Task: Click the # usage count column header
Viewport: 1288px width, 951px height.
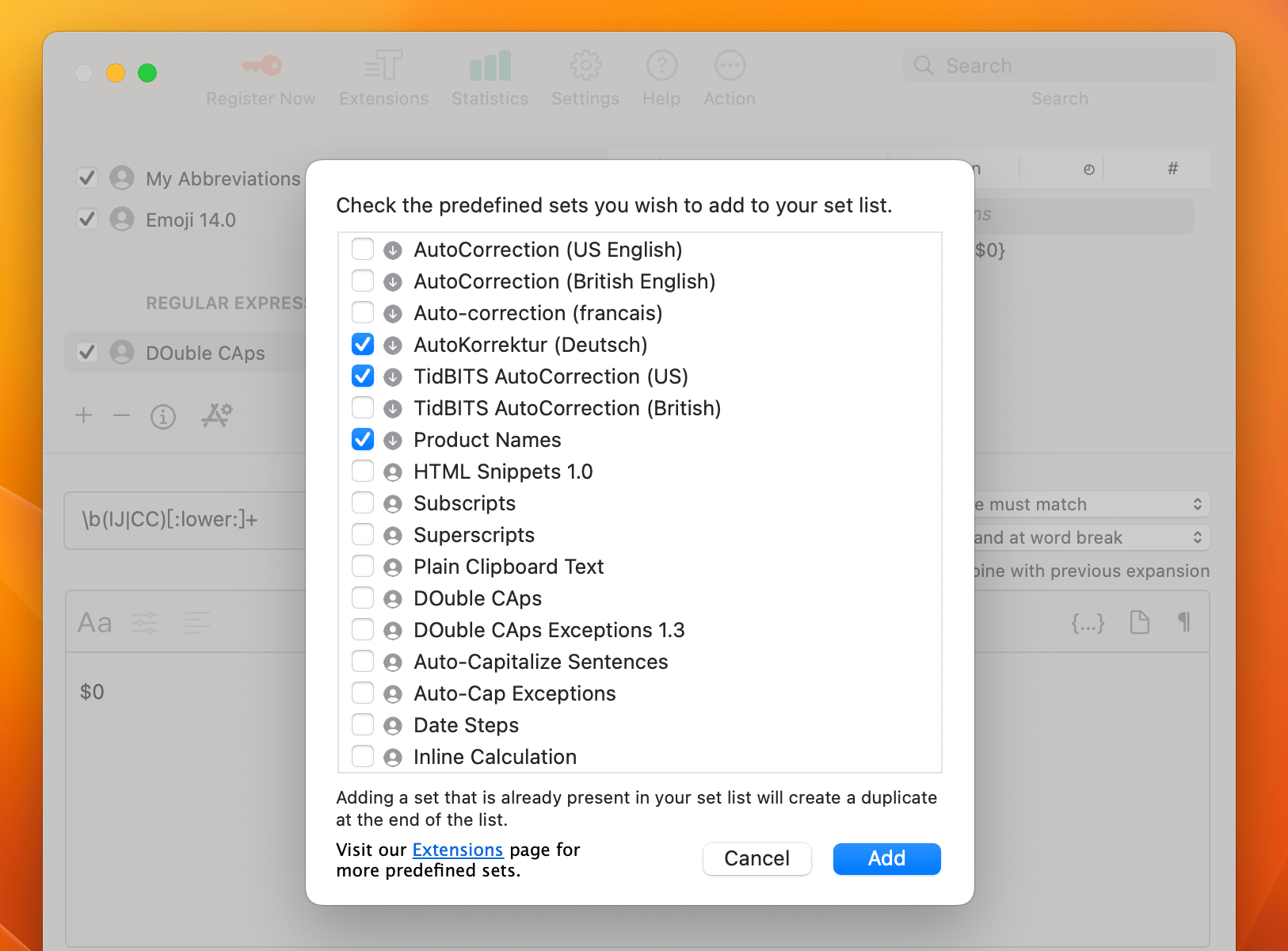Action: click(x=1173, y=168)
